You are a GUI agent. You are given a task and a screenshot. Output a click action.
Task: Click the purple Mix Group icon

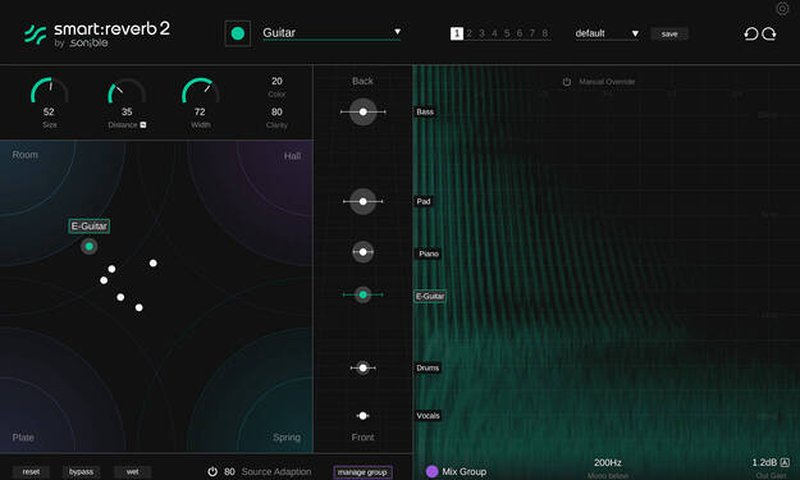[x=432, y=471]
